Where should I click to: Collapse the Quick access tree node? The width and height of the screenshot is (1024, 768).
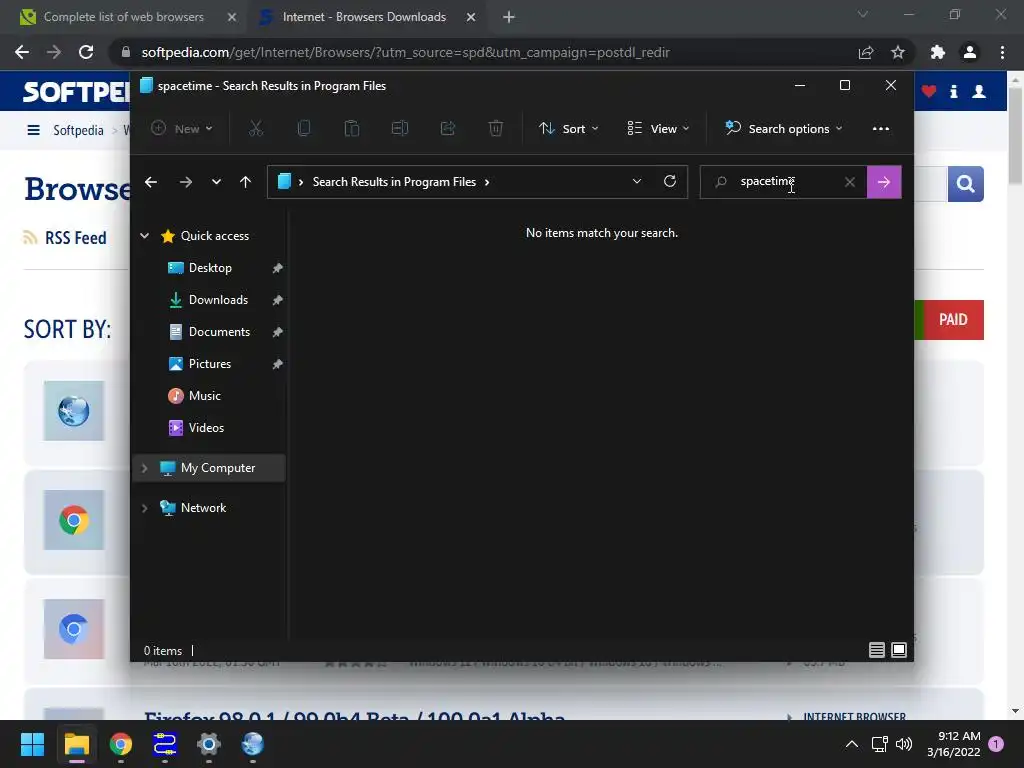[144, 236]
